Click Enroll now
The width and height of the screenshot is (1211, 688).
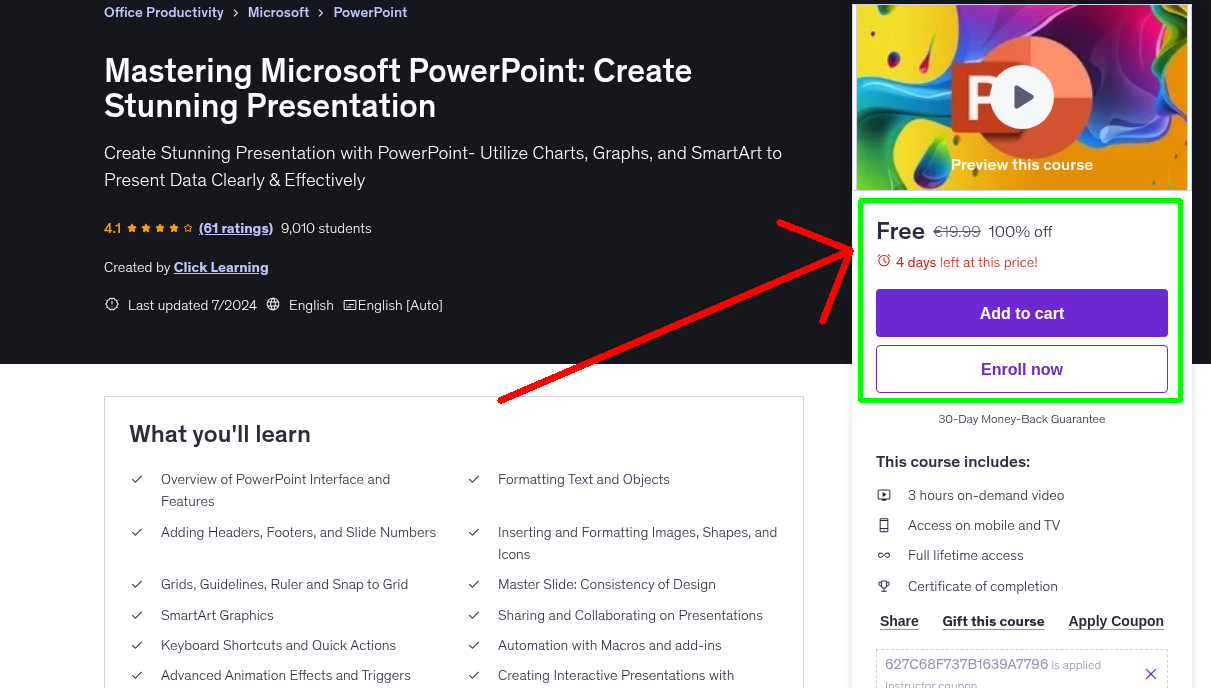(x=1021, y=368)
